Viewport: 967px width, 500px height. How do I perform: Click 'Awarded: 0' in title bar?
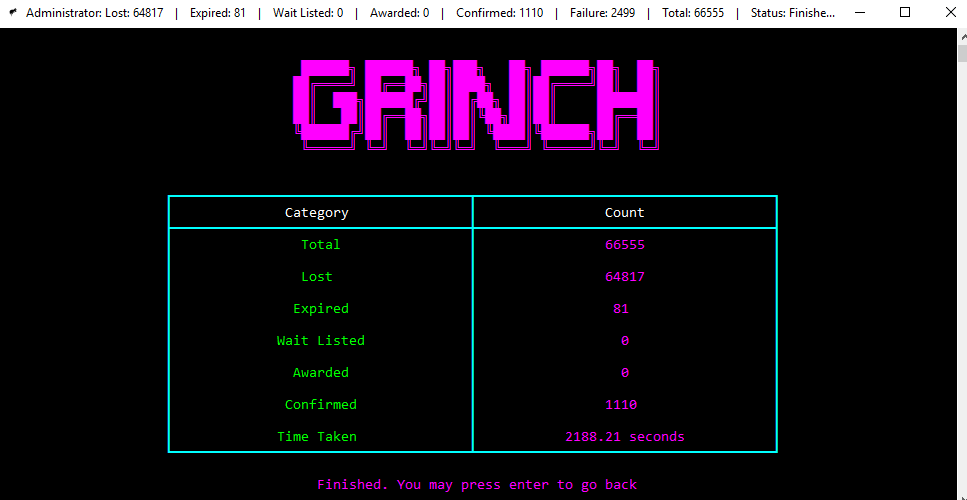(400, 13)
